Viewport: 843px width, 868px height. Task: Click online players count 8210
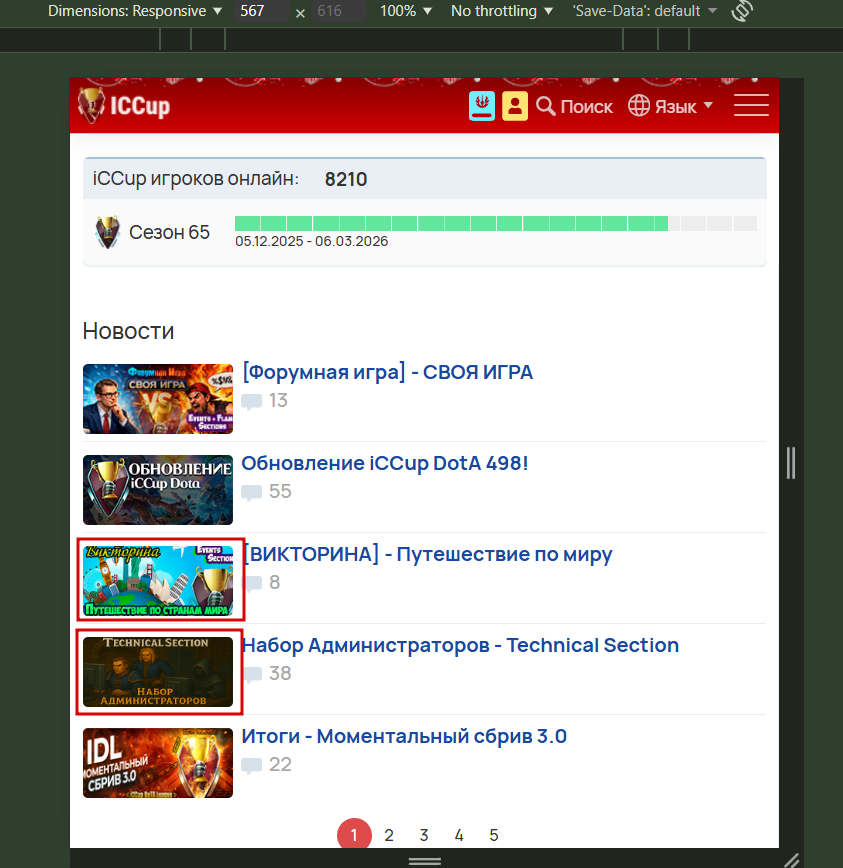coord(346,179)
